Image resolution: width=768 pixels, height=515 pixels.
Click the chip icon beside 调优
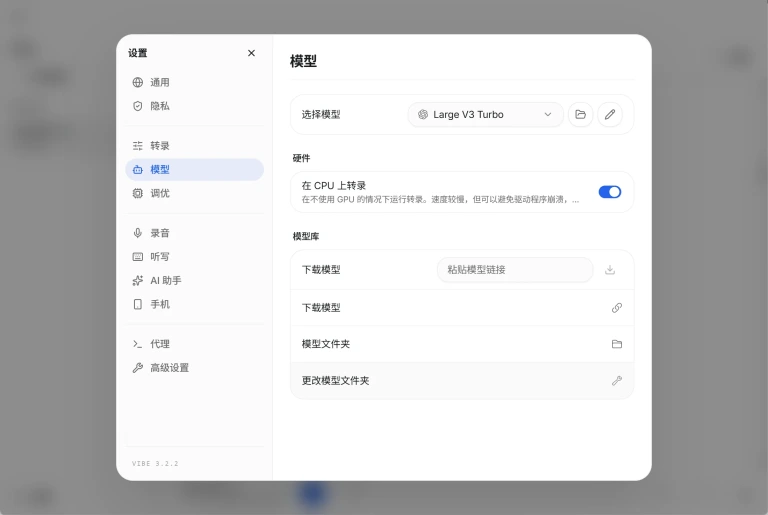click(138, 193)
